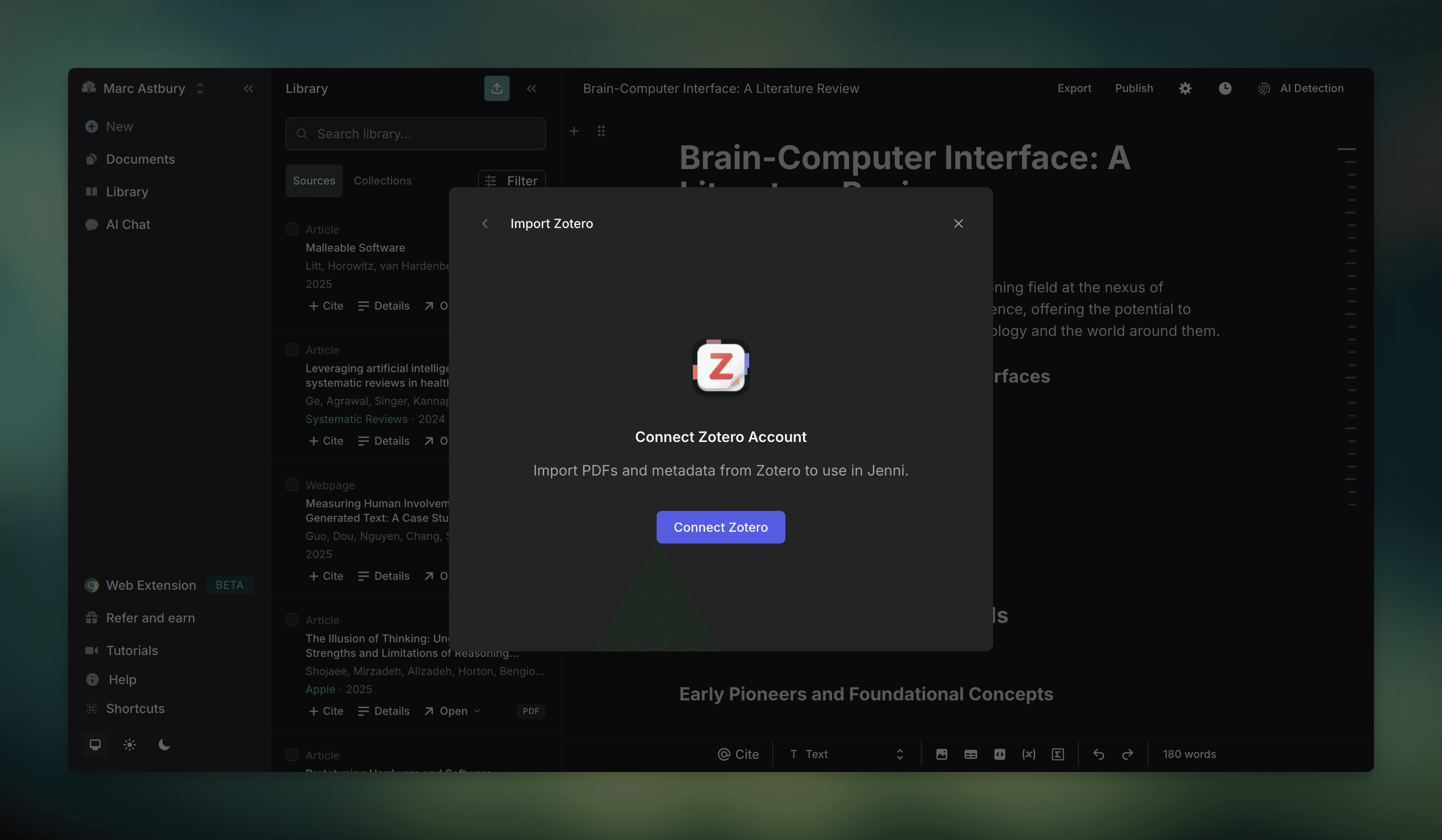Click Publish in the document header
Screen dimensions: 1442x840
(x=1134, y=89)
